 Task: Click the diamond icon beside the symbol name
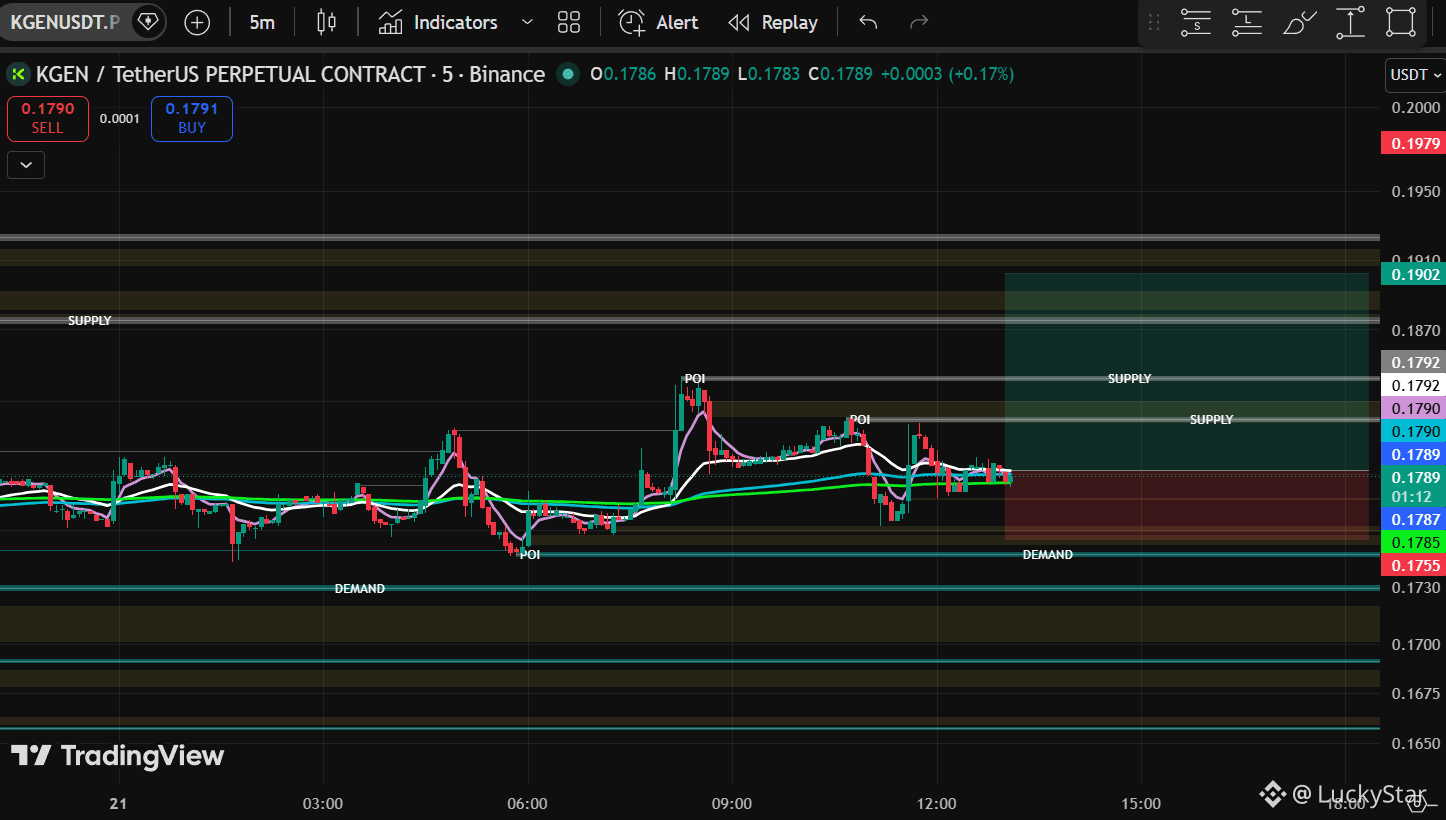147,21
